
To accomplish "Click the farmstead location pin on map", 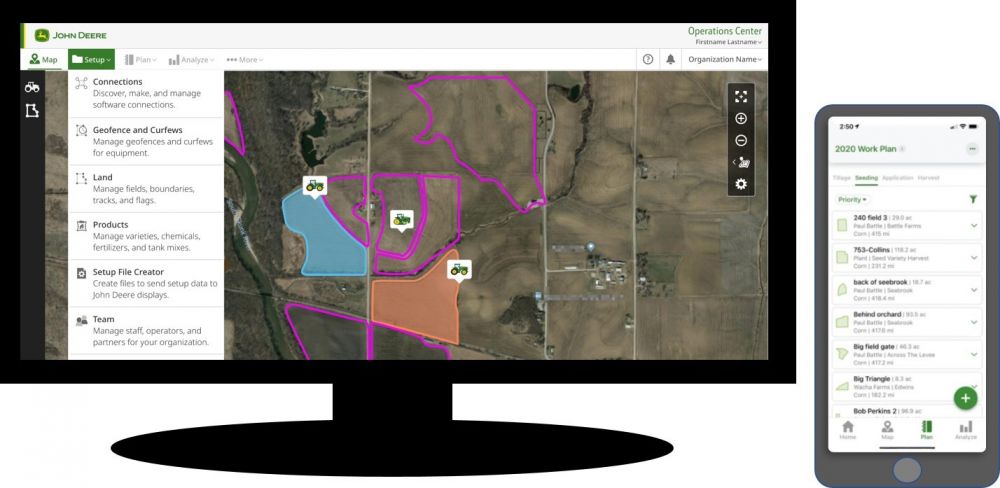I will (591, 246).
